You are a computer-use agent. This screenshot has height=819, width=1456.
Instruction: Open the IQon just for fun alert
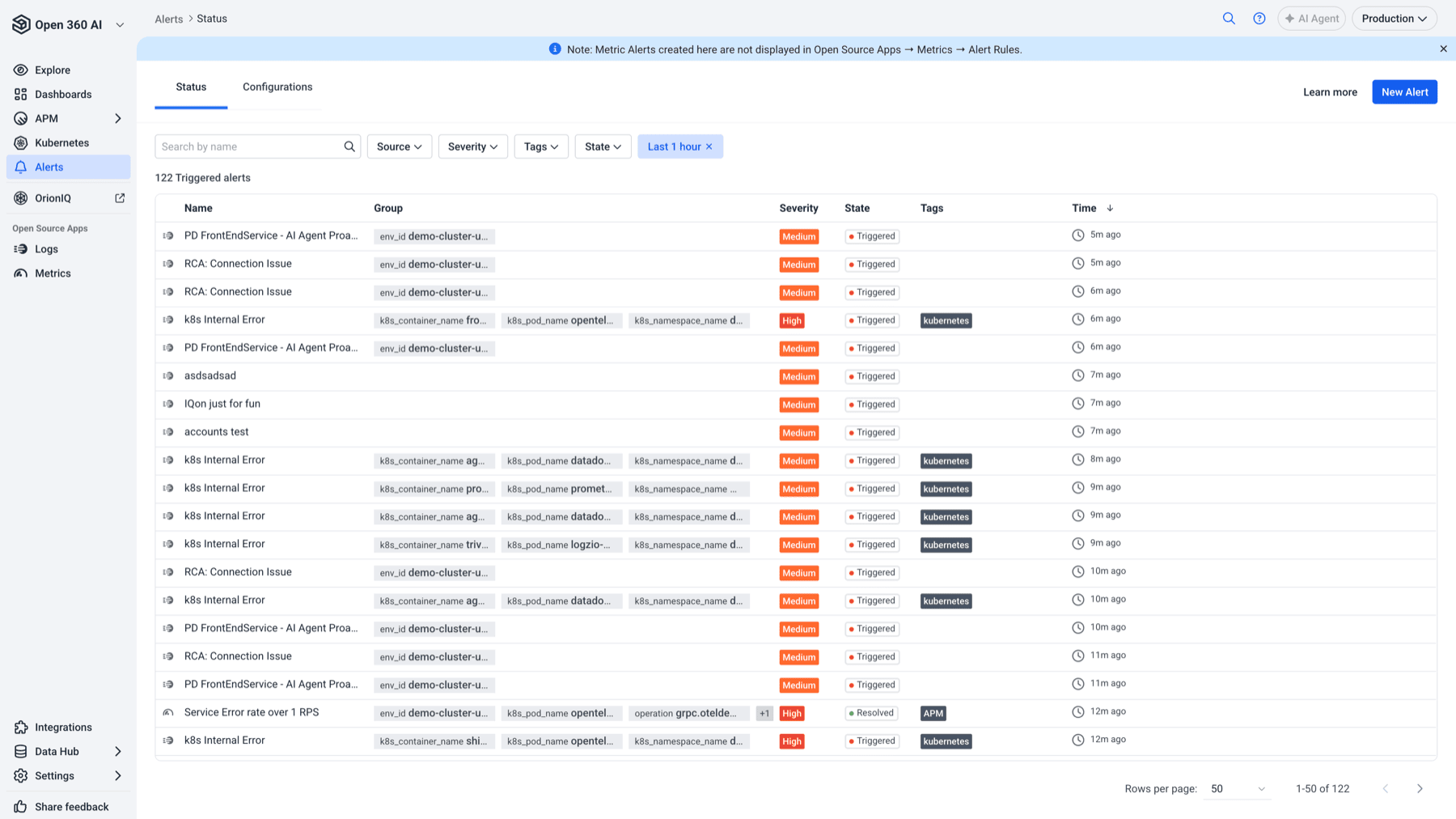pos(222,404)
